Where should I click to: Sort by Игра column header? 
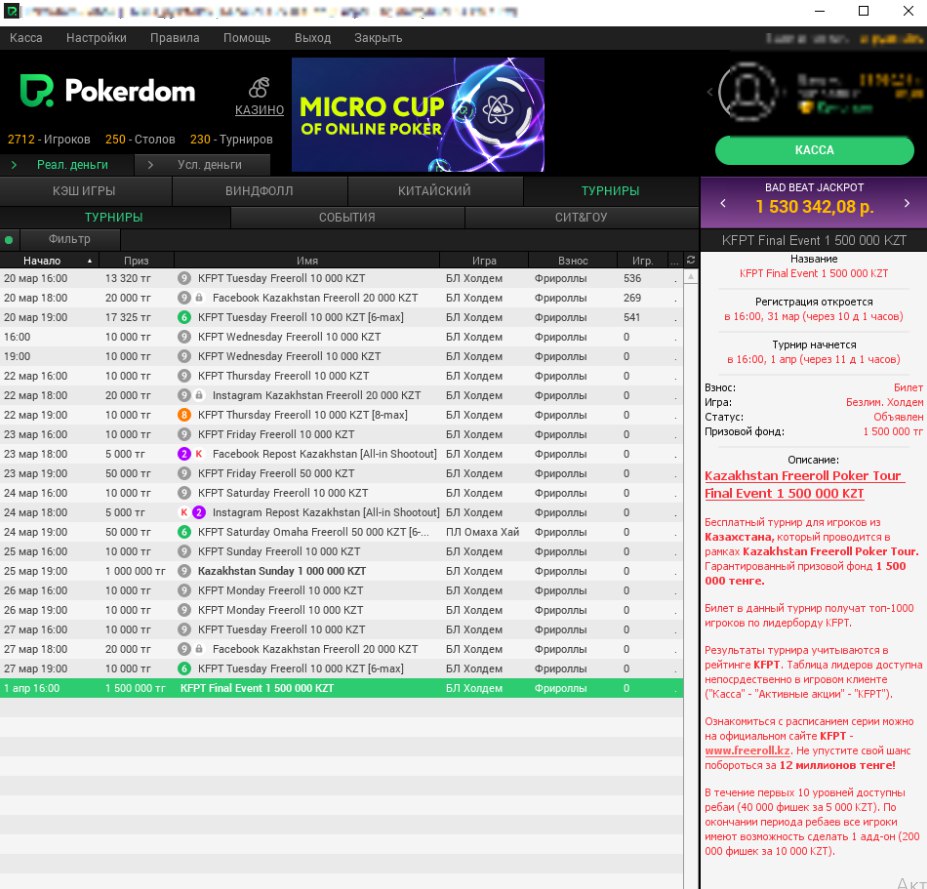[484, 261]
